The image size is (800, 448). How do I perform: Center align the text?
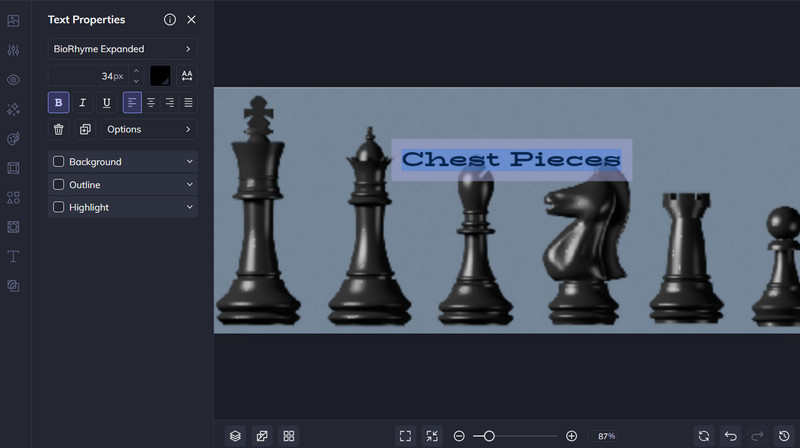click(x=151, y=102)
